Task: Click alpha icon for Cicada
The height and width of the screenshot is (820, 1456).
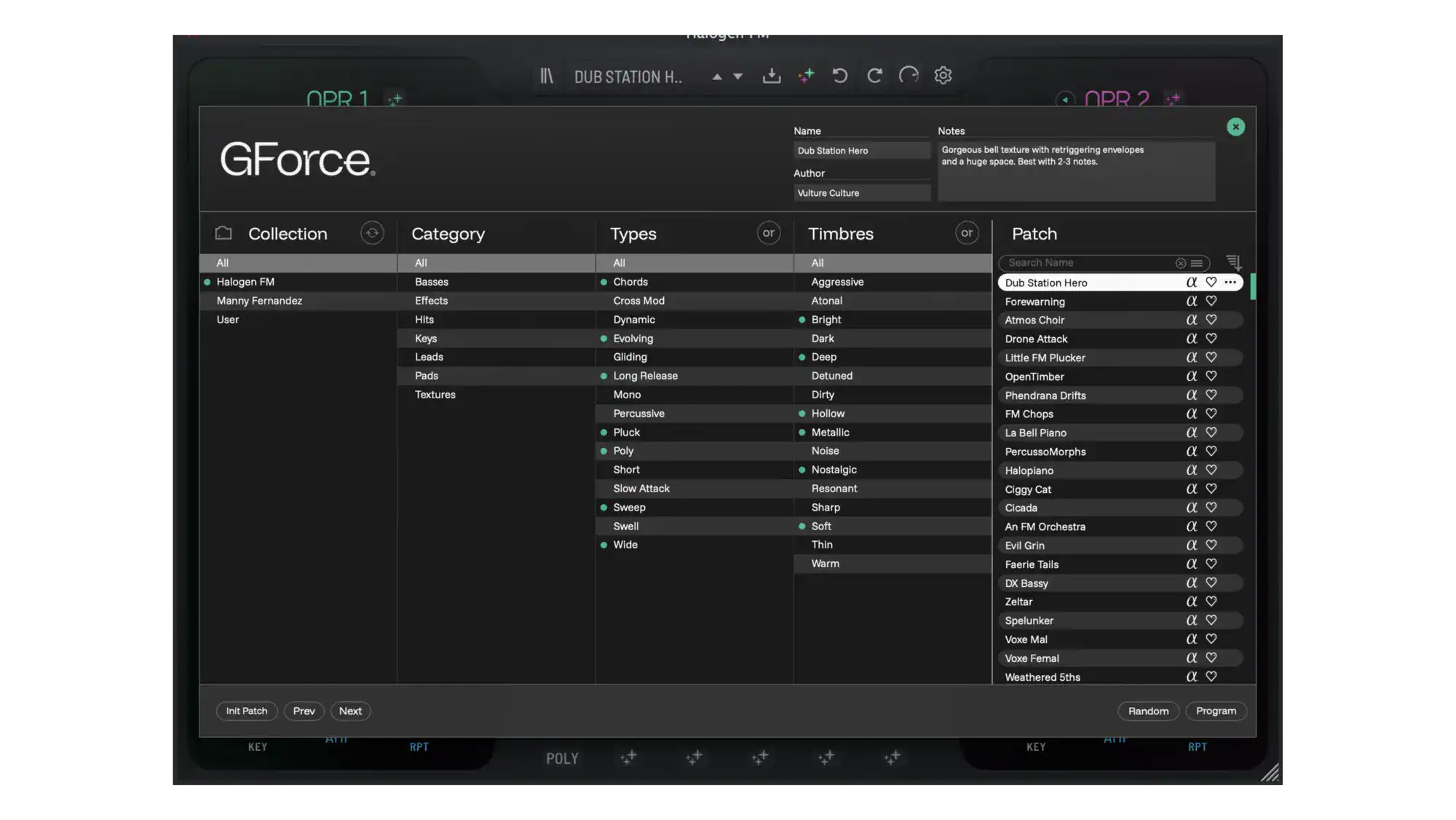Action: click(1191, 508)
